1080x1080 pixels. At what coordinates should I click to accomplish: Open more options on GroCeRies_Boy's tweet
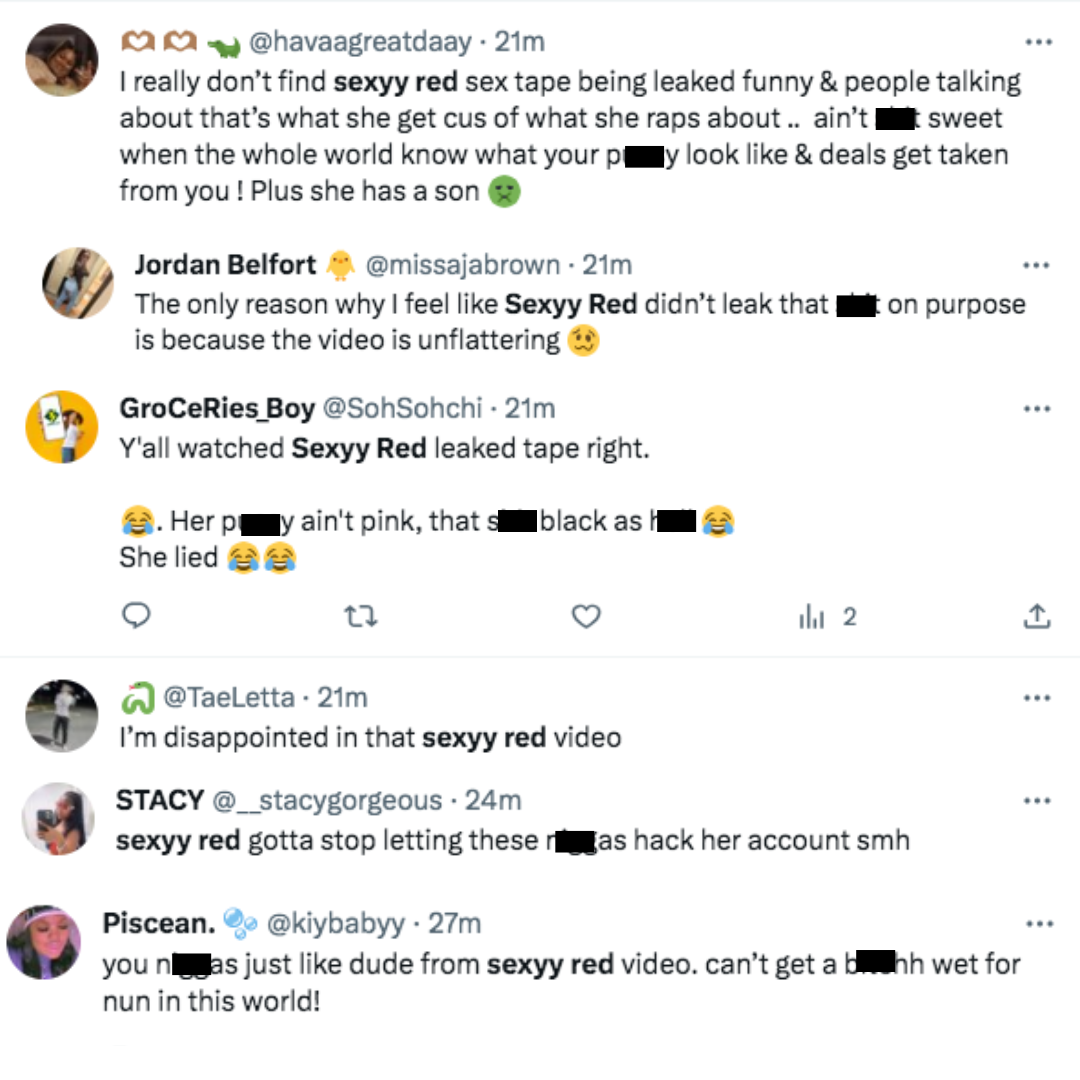pos(1039,408)
